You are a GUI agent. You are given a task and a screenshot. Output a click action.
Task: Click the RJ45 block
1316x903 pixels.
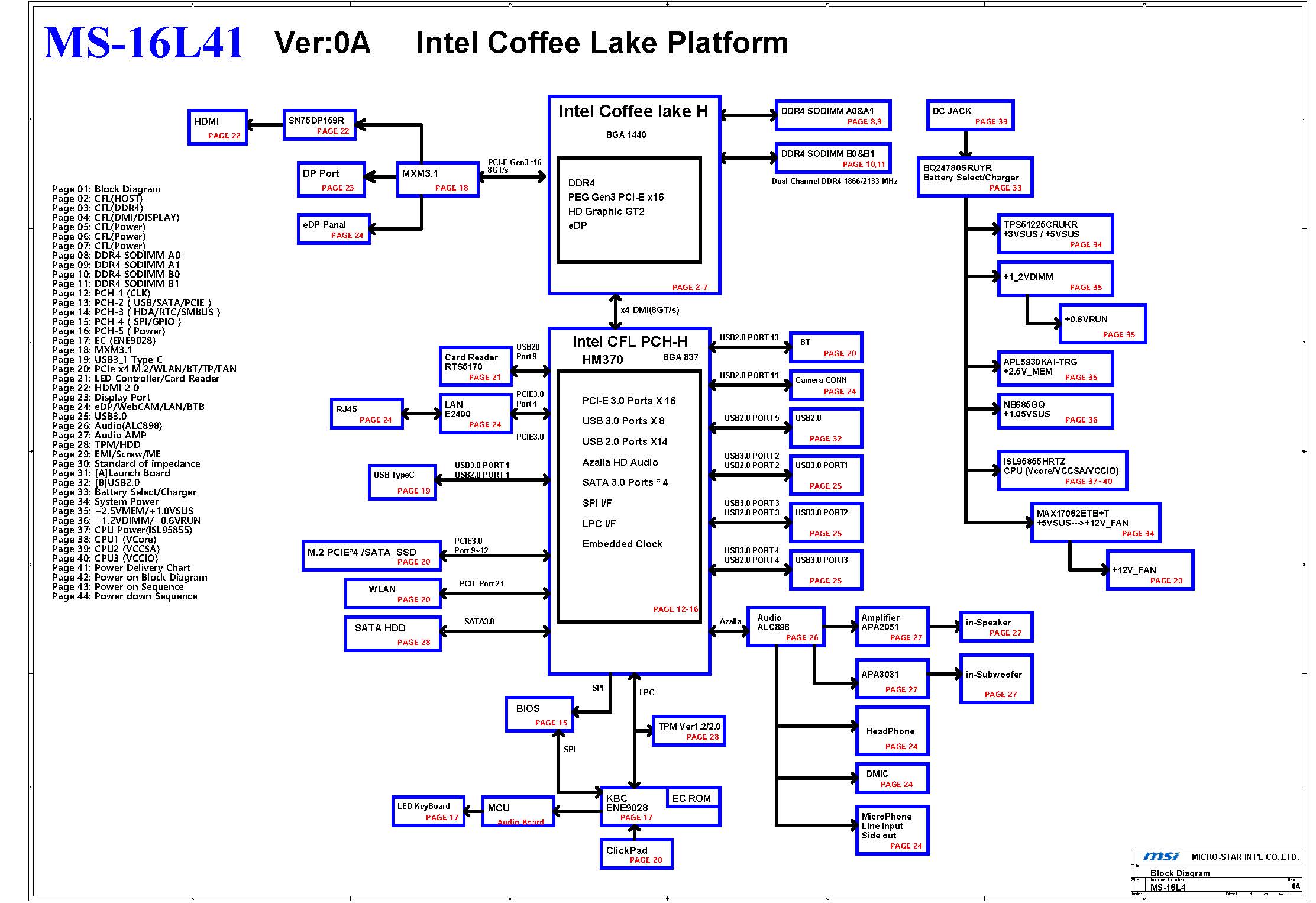point(367,414)
